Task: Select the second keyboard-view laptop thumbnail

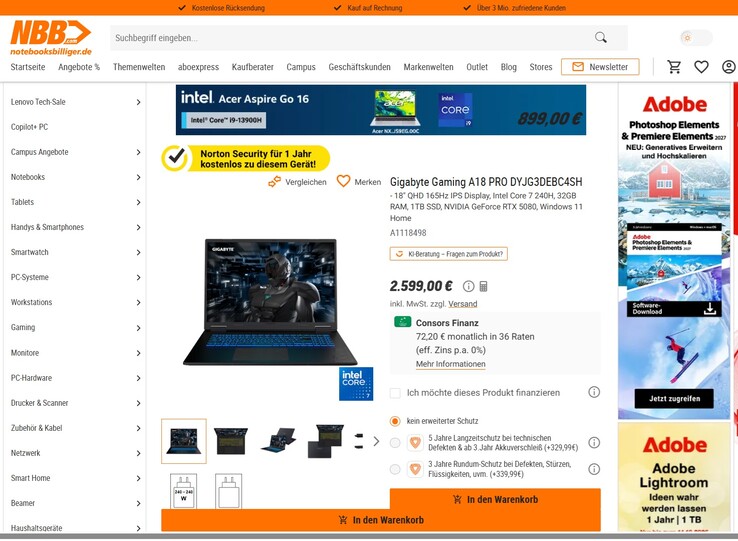Action: click(231, 441)
